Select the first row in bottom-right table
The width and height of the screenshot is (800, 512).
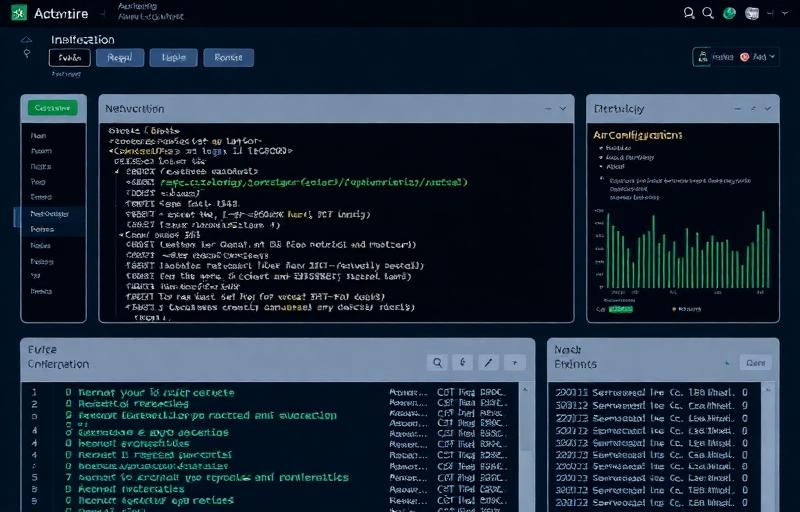(653, 393)
